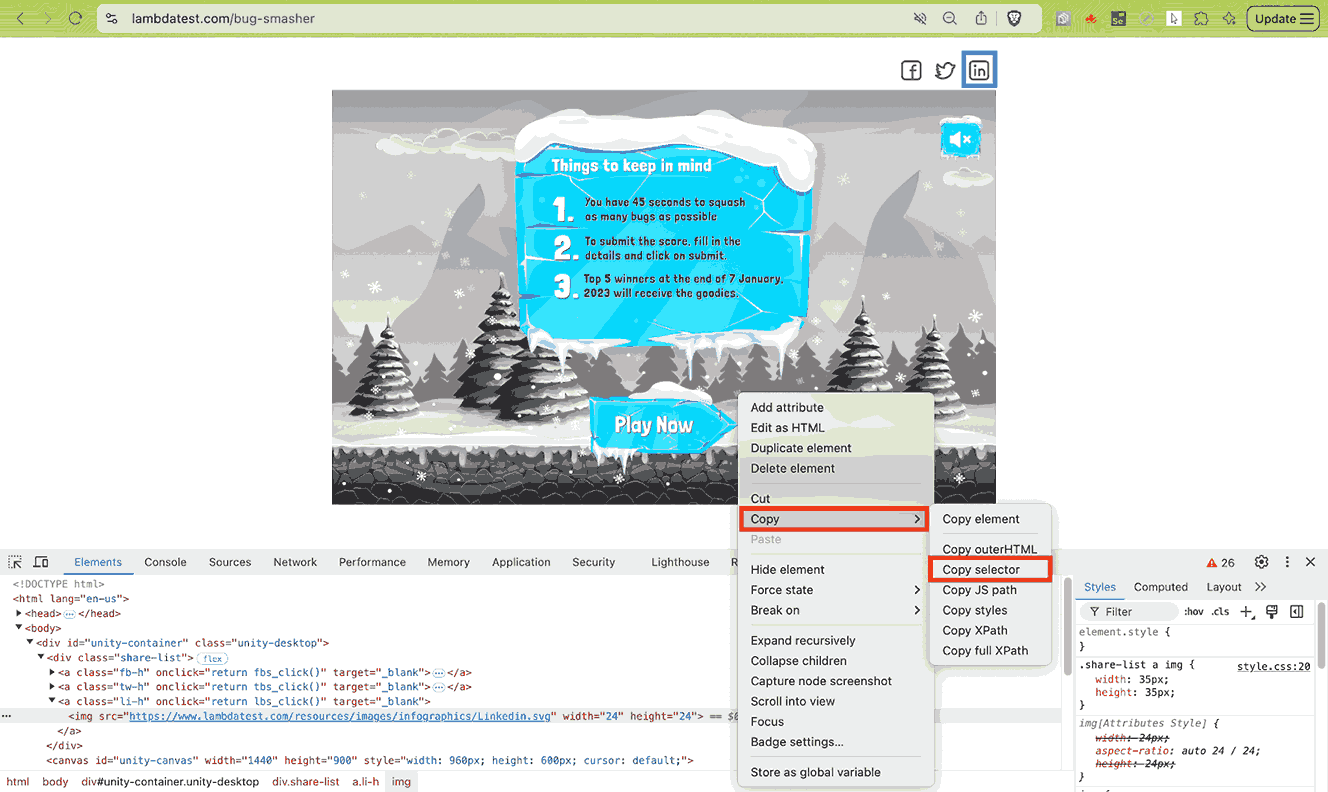This screenshot has width=1328, height=792.
Task: Select the Styles pane tab
Action: (x=1099, y=587)
